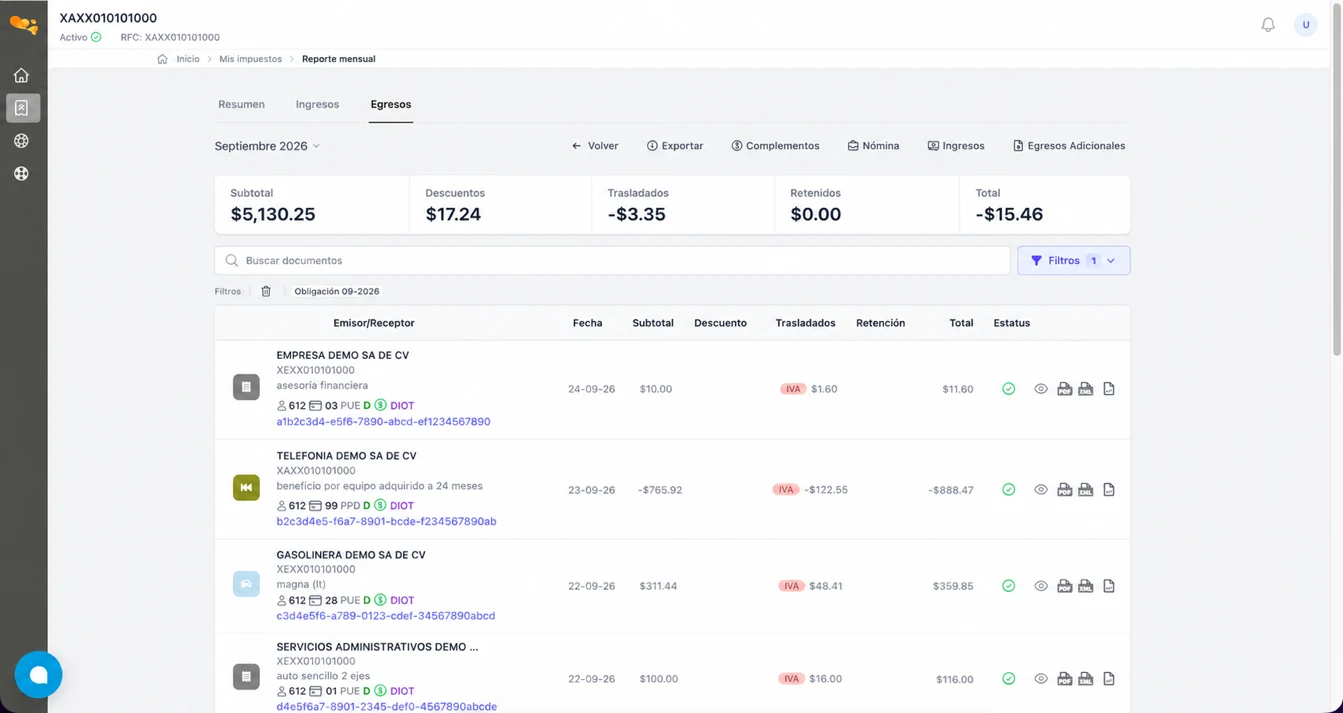Viewport: 1343px width, 713px height.
Task: Toggle eye icon for TELEFONIA DEMO row
Action: tap(1041, 490)
